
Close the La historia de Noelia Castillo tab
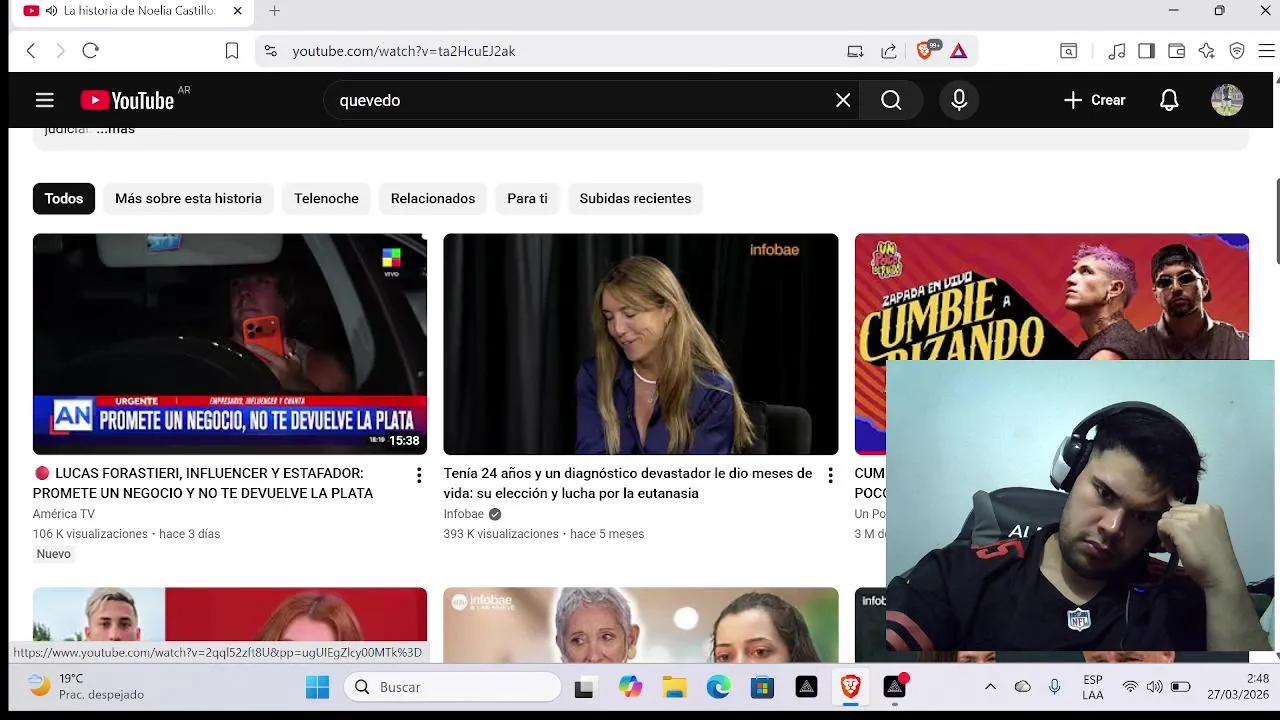click(x=237, y=11)
